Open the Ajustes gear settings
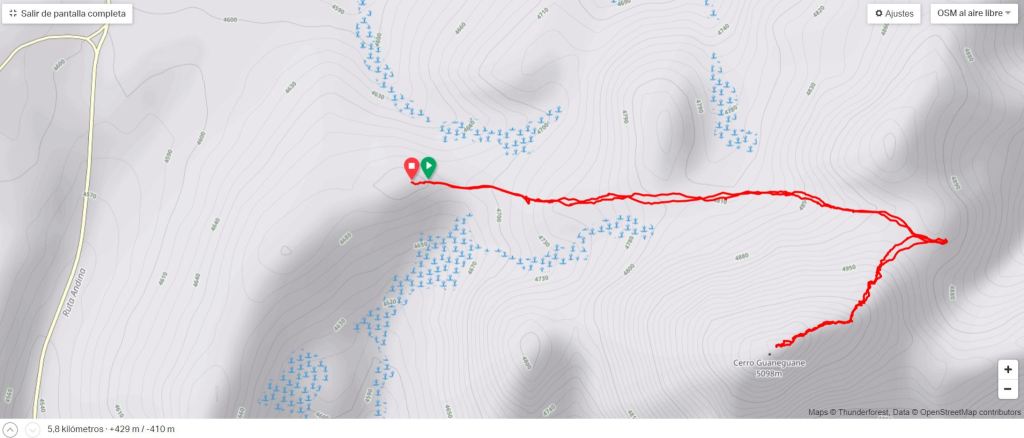The image size is (1024, 438). (893, 14)
